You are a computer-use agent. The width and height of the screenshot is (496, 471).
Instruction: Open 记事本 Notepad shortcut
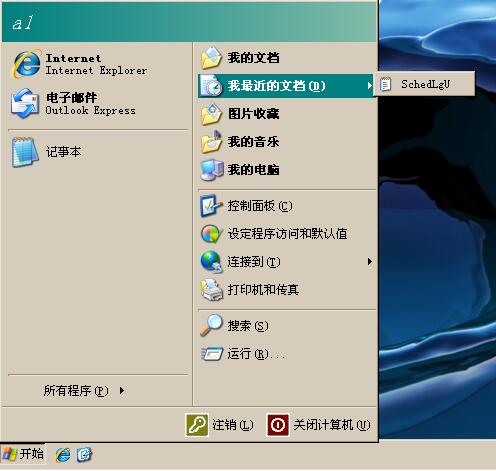click(x=97, y=152)
